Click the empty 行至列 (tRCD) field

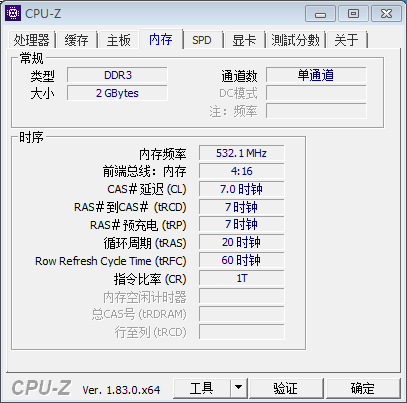coord(242,332)
